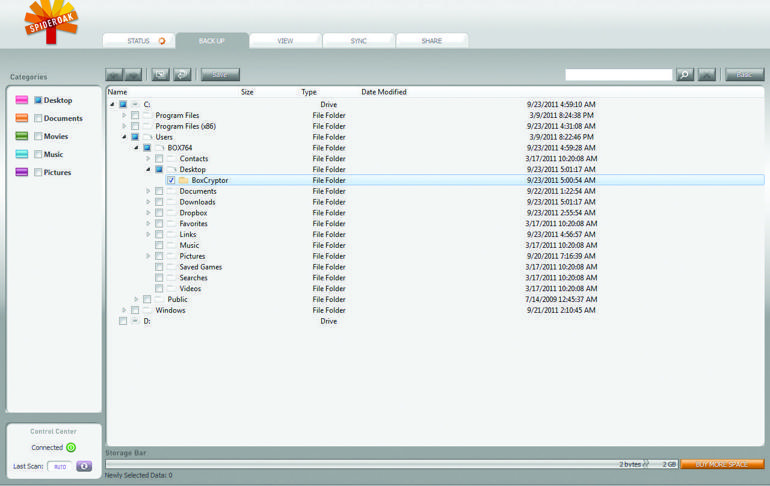Viewport: 770px width, 486px height.
Task: Expand the Windows folder node
Action: (x=124, y=310)
